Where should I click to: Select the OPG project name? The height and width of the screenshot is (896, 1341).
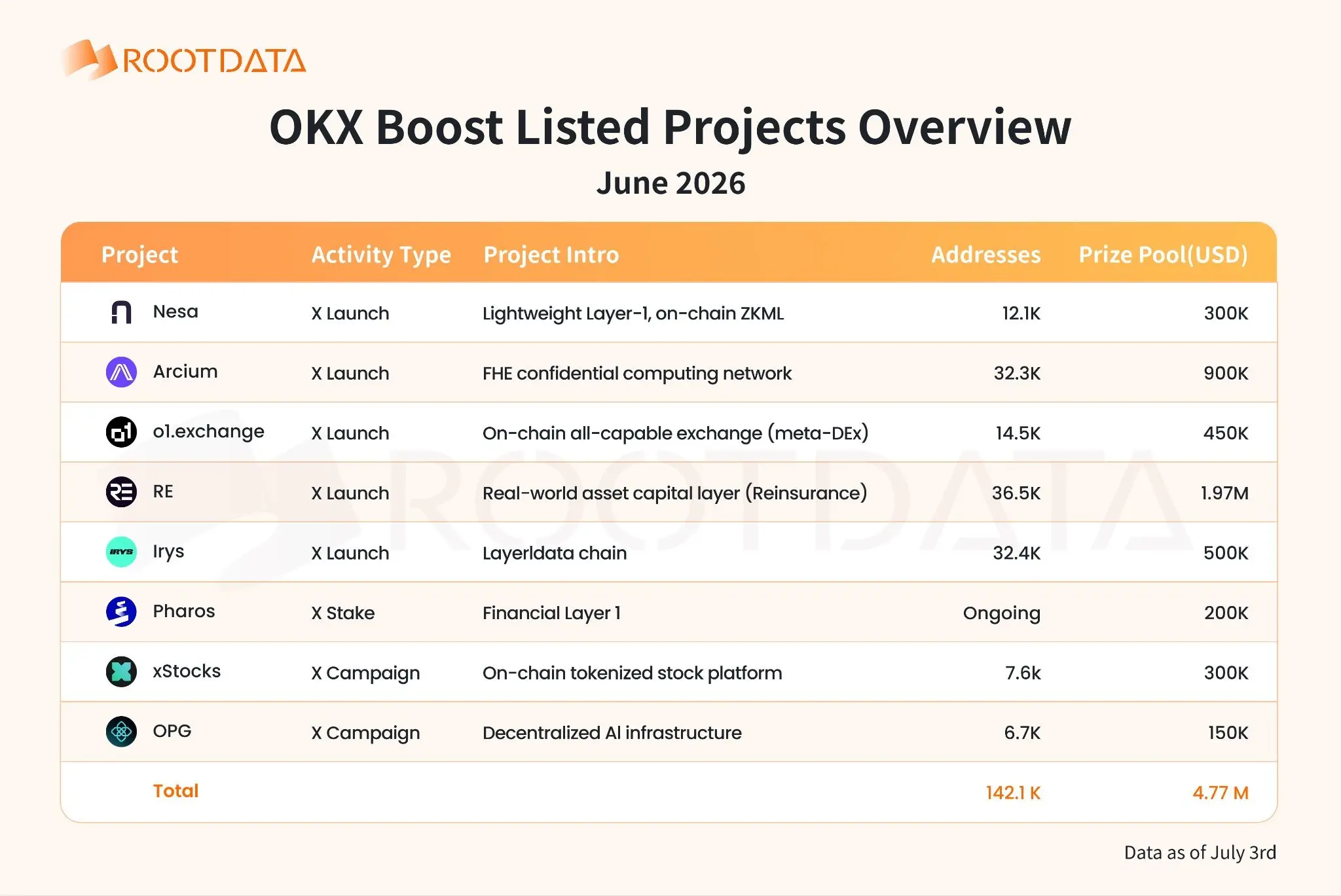coord(172,731)
